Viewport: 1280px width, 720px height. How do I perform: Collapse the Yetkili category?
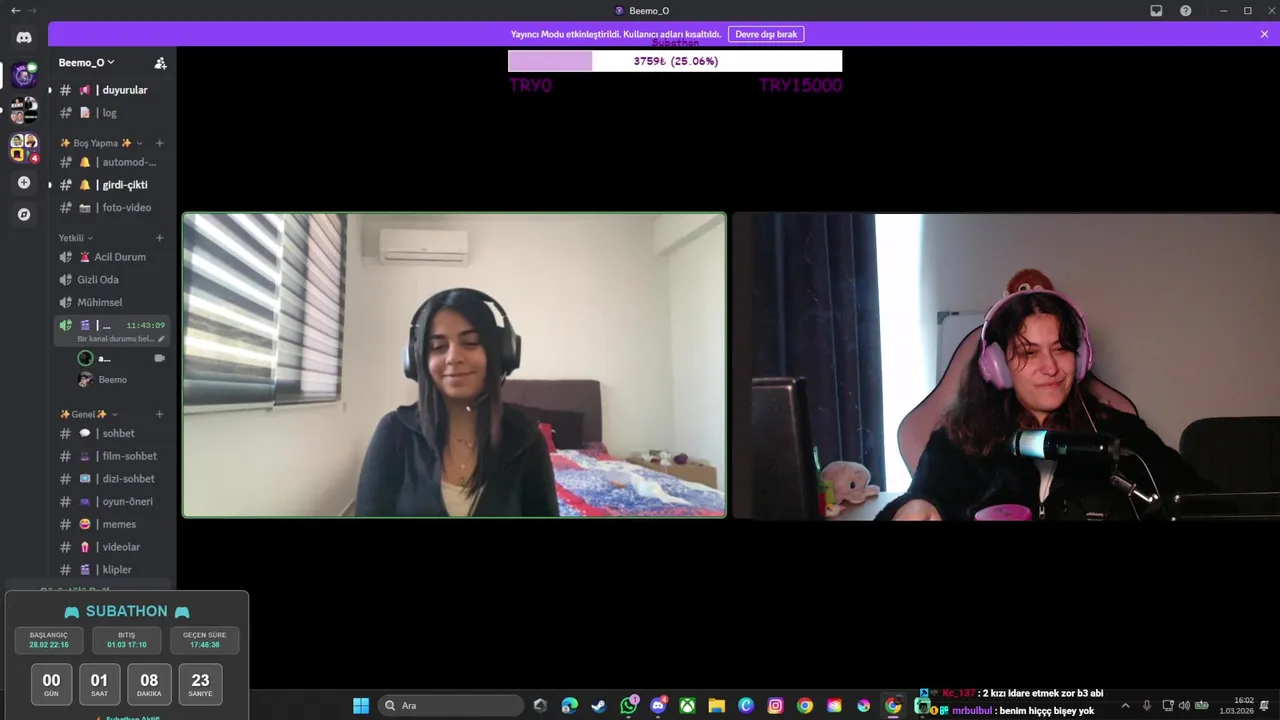76,238
